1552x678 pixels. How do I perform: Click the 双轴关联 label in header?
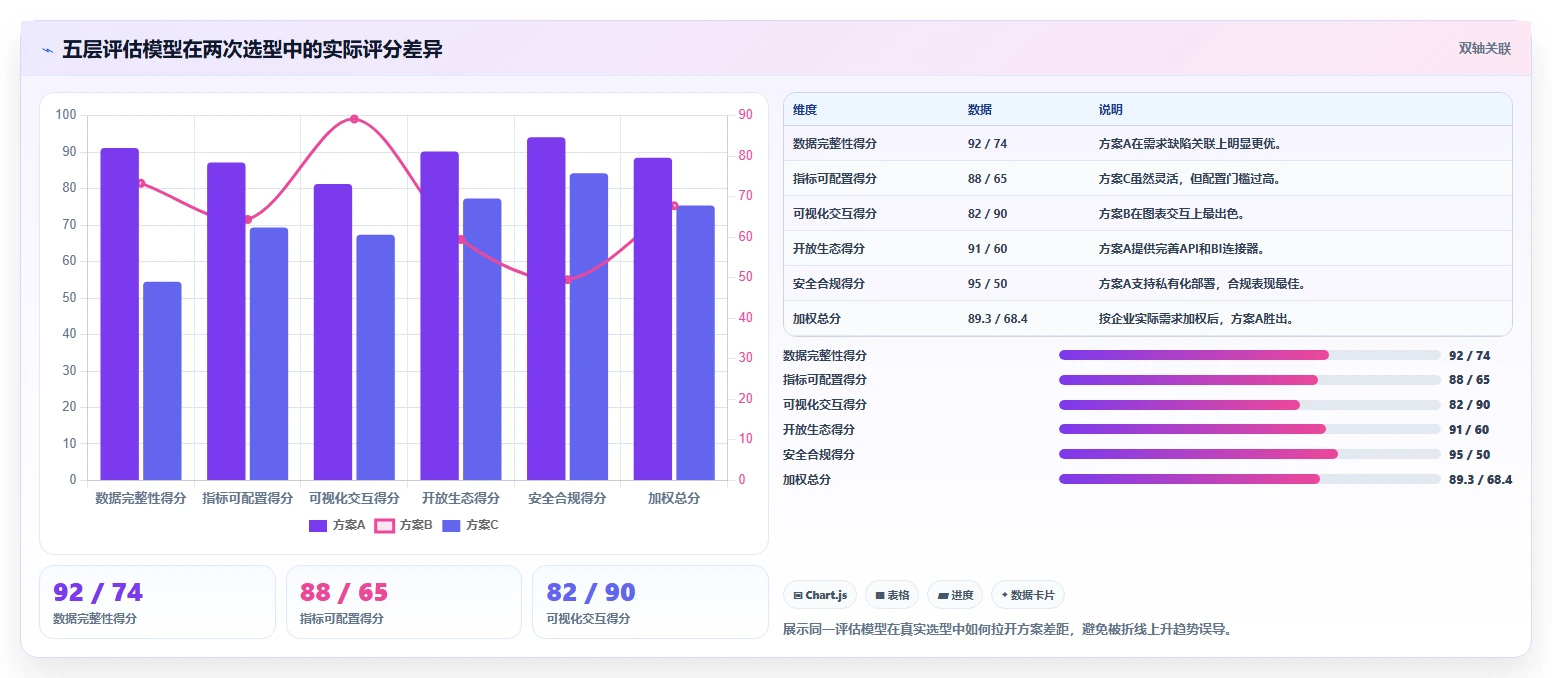click(x=1484, y=49)
